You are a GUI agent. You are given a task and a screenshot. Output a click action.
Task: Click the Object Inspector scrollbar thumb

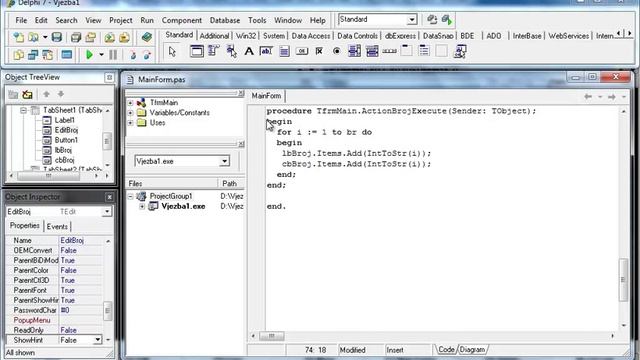[107, 311]
